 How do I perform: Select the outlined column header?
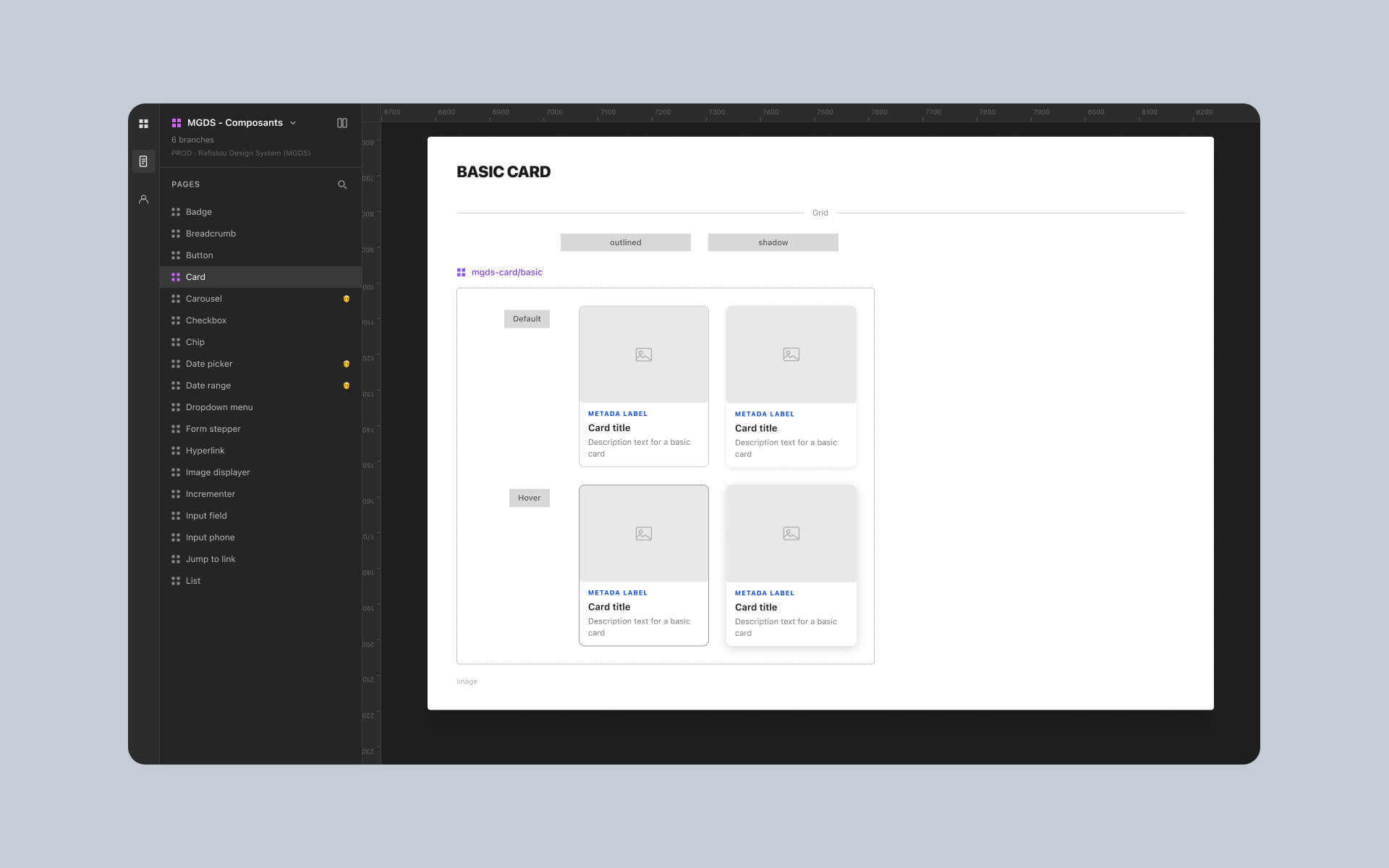[x=626, y=242]
